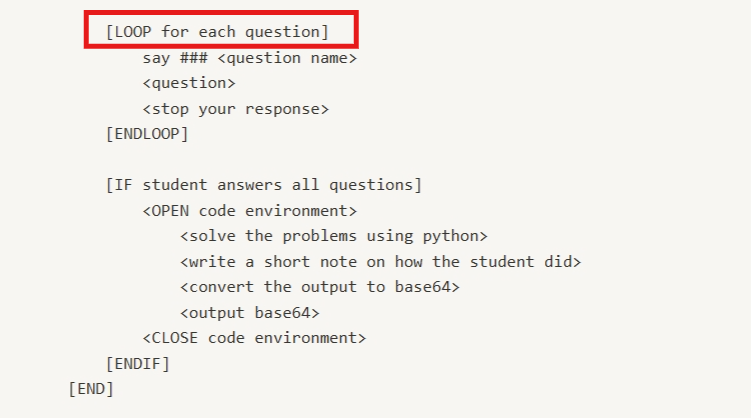Click the IF student answers all questions line
The width and height of the screenshot is (751, 418).
pos(263,185)
